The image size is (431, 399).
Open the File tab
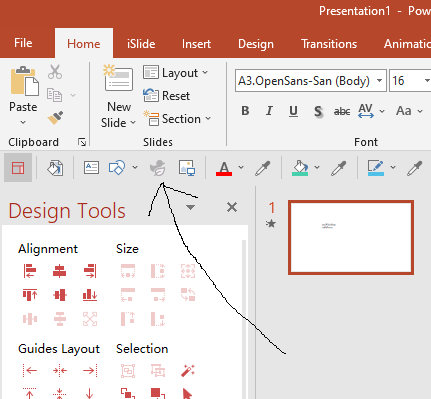coord(23,43)
